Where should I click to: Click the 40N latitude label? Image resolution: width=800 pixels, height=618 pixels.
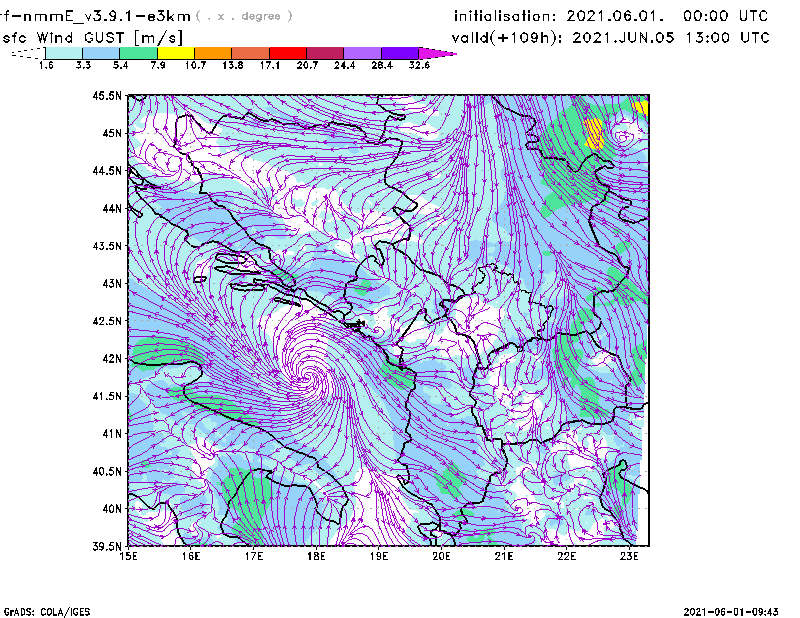pos(112,509)
